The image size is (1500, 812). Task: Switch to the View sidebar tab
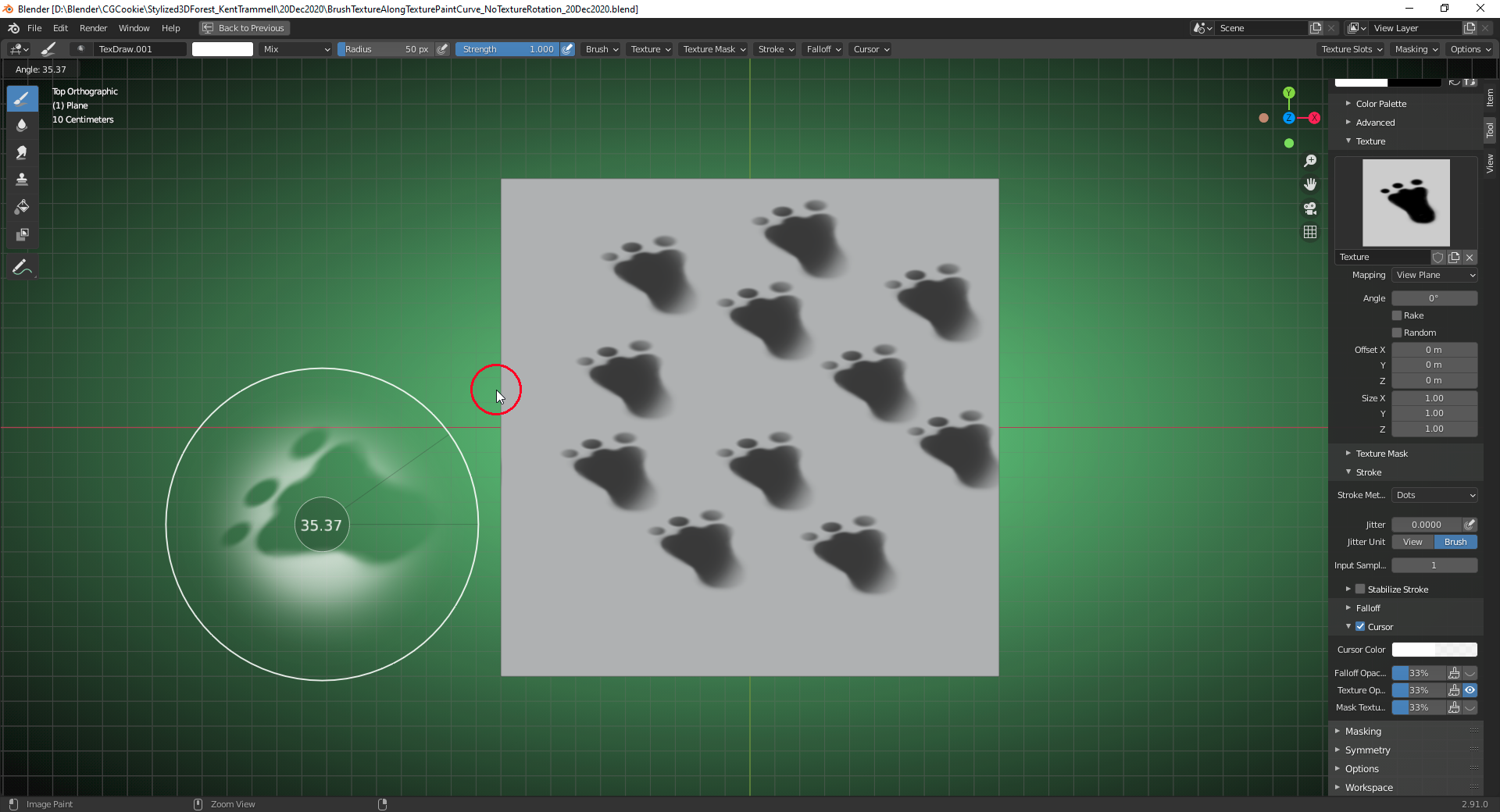pos(1491,163)
